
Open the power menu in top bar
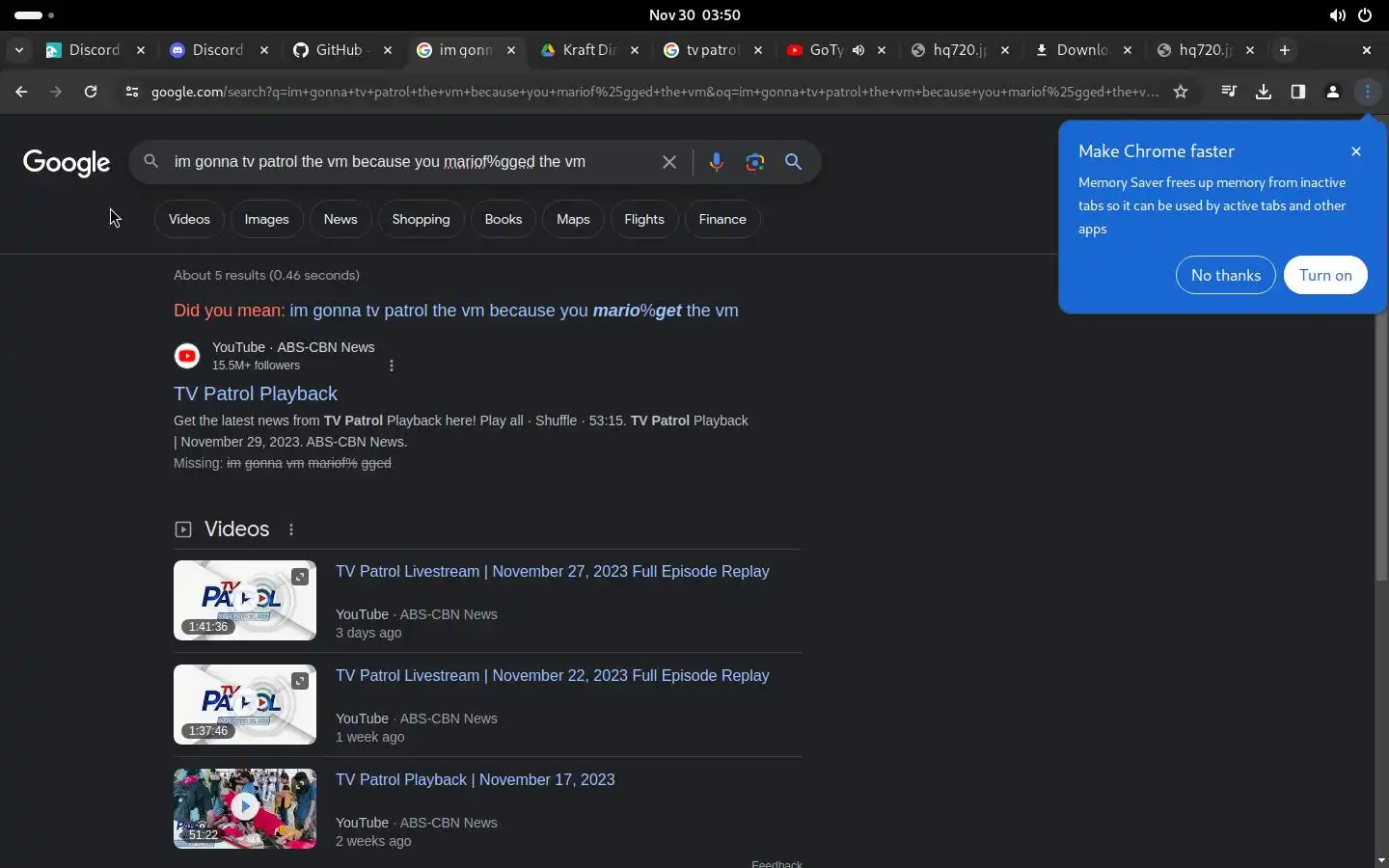click(1365, 15)
